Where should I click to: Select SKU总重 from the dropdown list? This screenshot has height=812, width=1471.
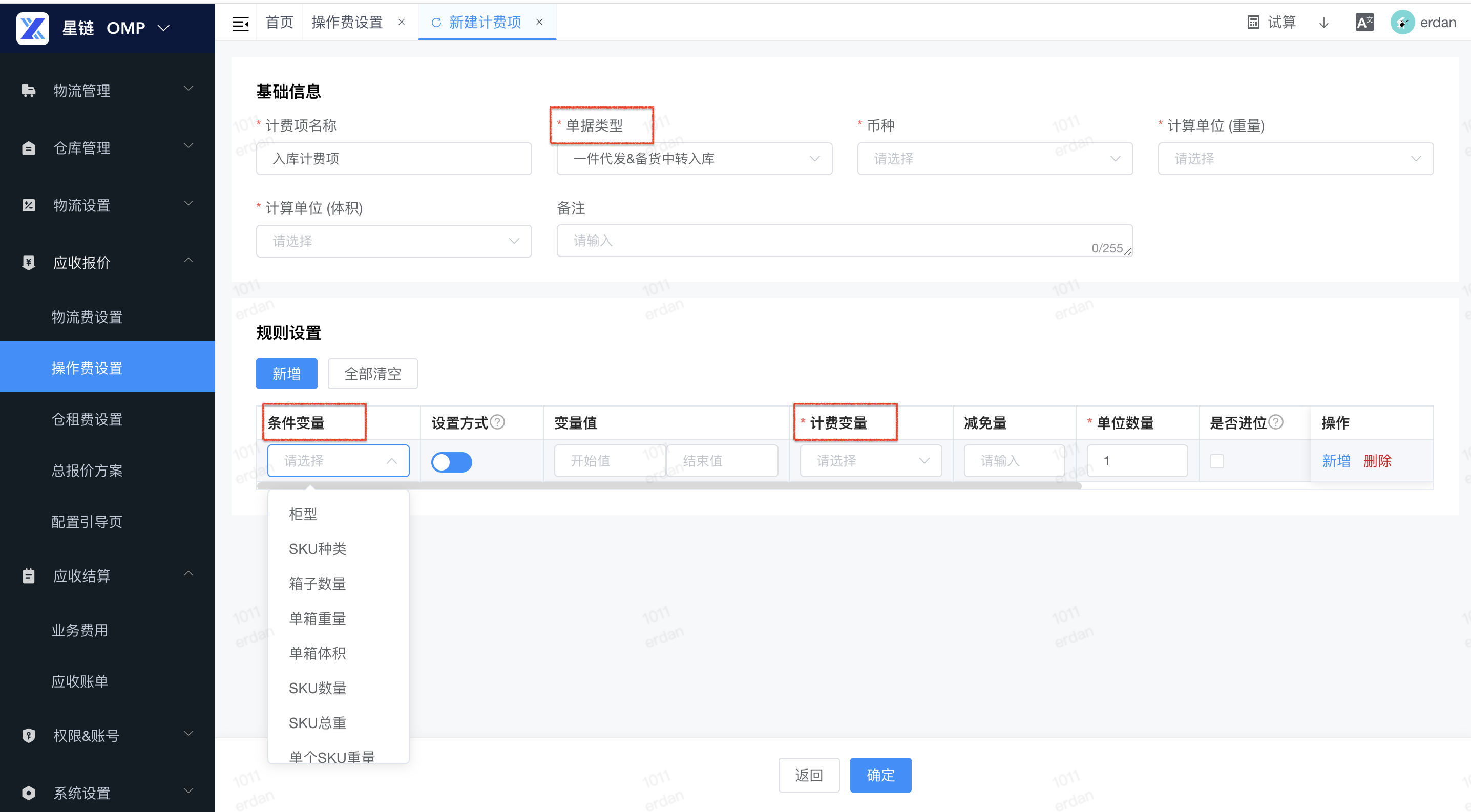(338, 722)
